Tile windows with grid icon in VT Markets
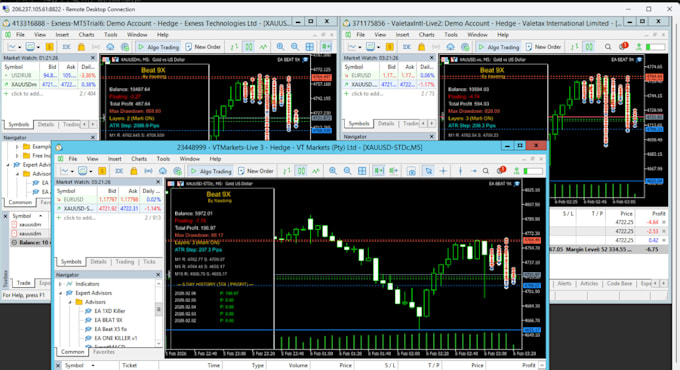Image resolution: width=680 pixels, height=370 pixels. pyautogui.click(x=362, y=171)
